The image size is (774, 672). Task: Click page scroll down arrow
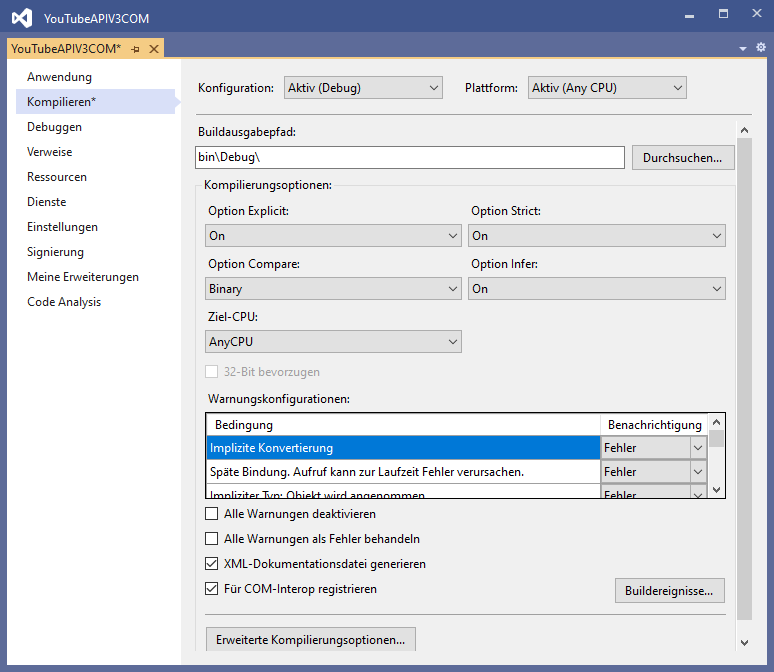[743, 642]
